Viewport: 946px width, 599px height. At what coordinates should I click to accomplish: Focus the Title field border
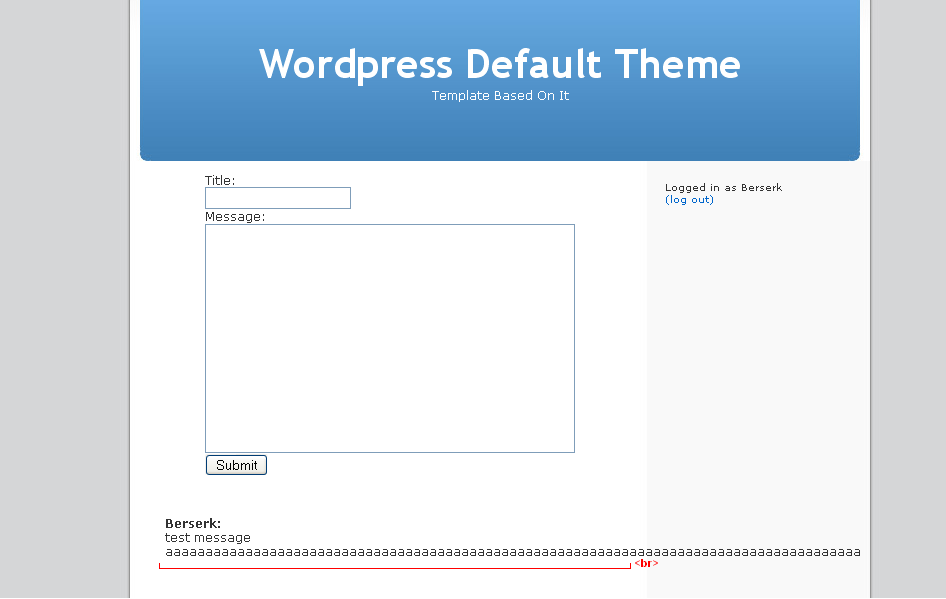(277, 188)
